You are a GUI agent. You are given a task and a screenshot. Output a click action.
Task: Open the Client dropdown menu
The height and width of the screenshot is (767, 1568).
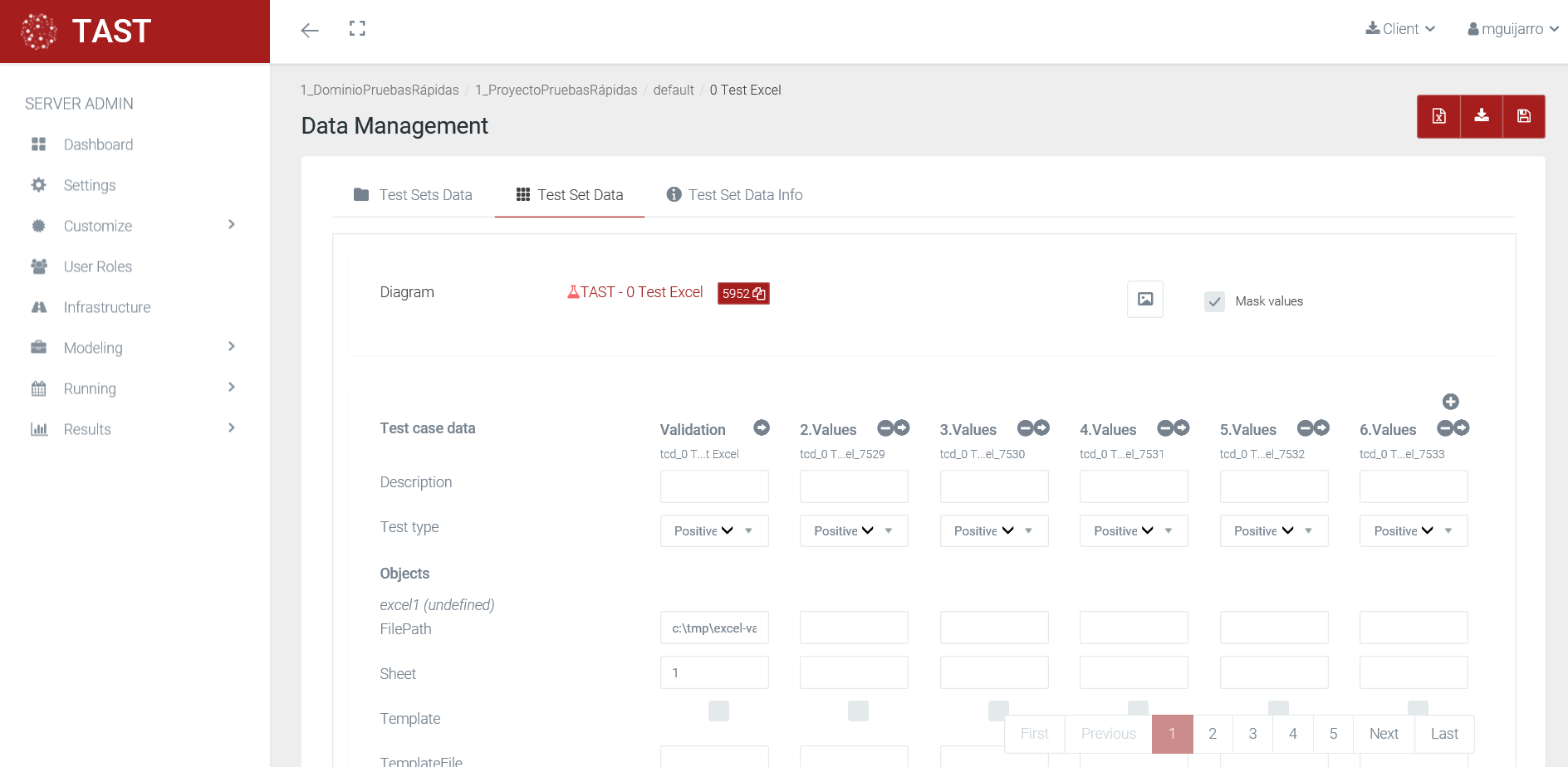(x=1400, y=29)
